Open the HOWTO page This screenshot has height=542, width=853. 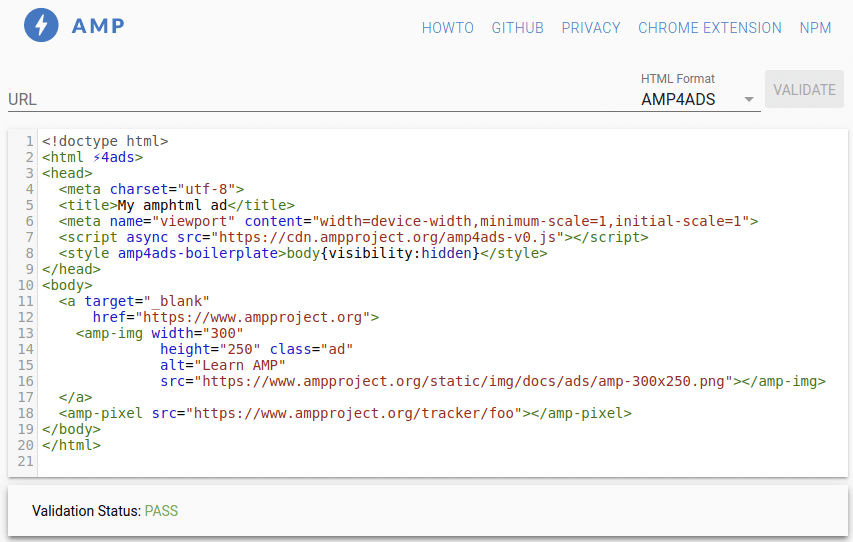(448, 28)
